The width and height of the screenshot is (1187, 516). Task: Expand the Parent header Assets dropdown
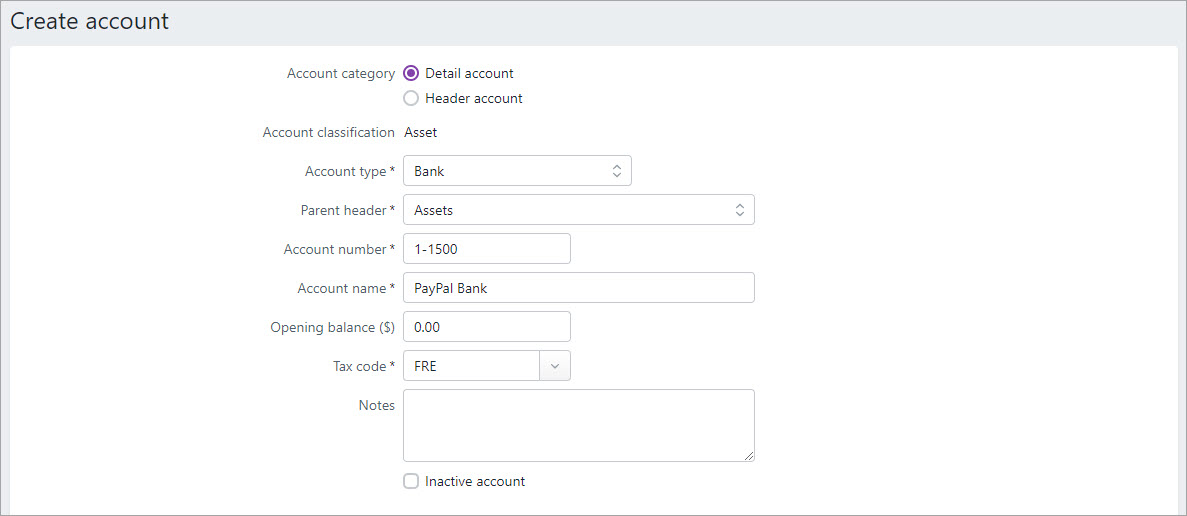click(x=579, y=210)
